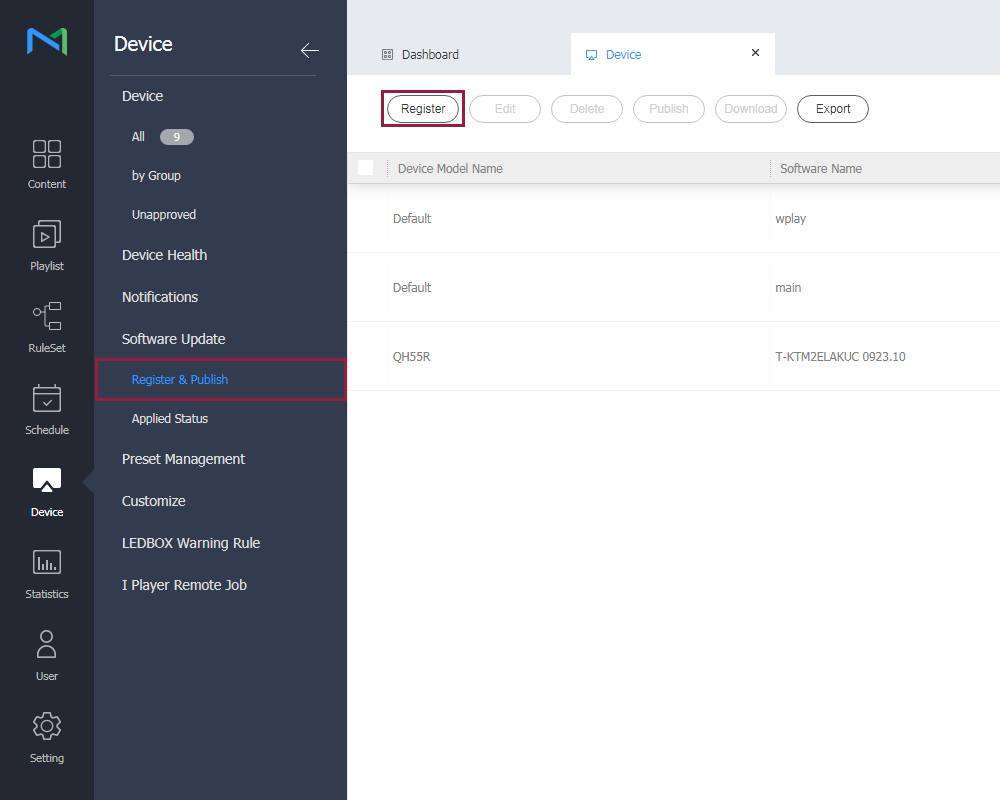Collapse Device panel with back arrow
The width and height of the screenshot is (1000, 800).
click(310, 50)
